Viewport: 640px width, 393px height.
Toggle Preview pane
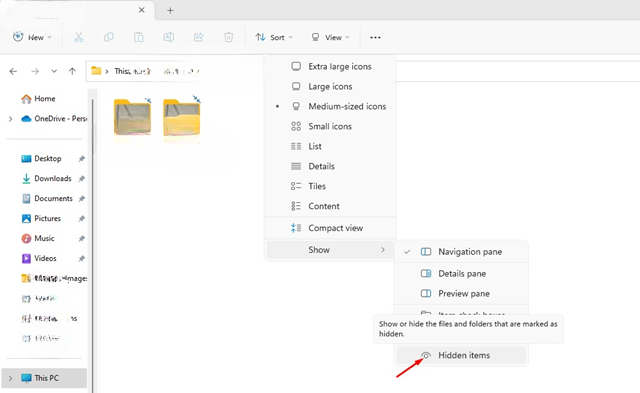coord(461,293)
